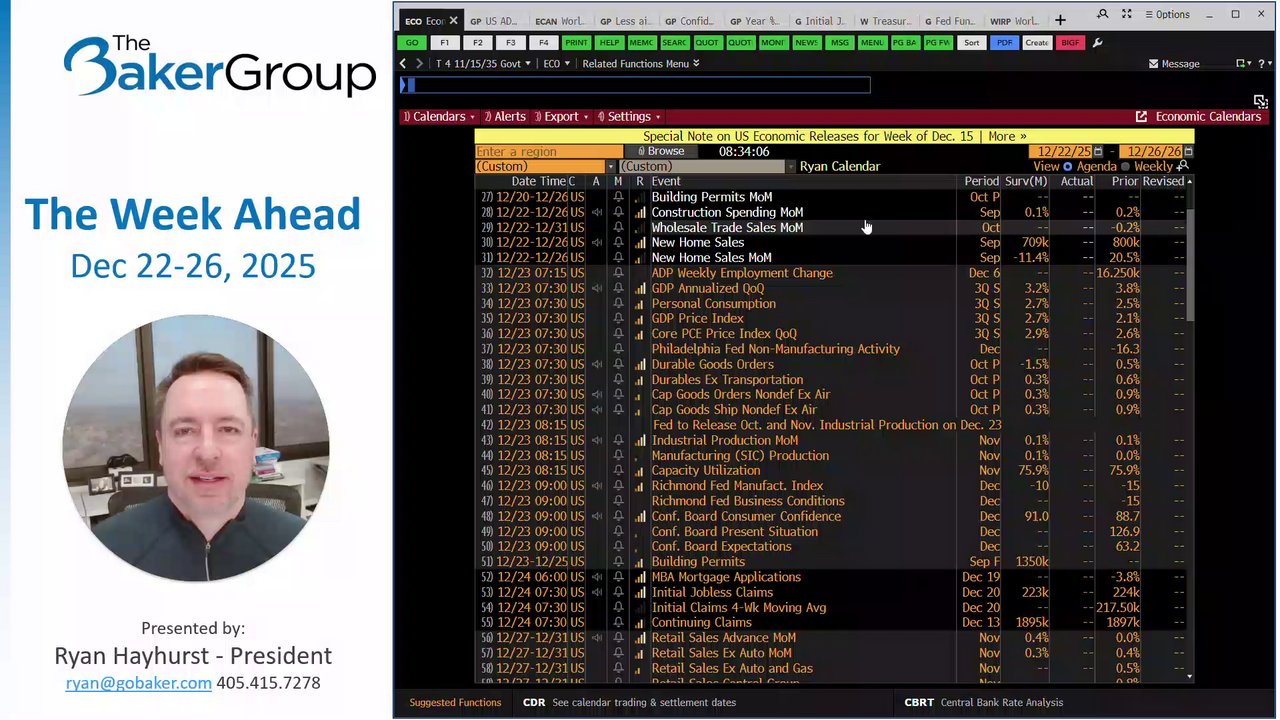Click the green MSG toolbar key
This screenshot has height=720, width=1280.
coord(839,43)
